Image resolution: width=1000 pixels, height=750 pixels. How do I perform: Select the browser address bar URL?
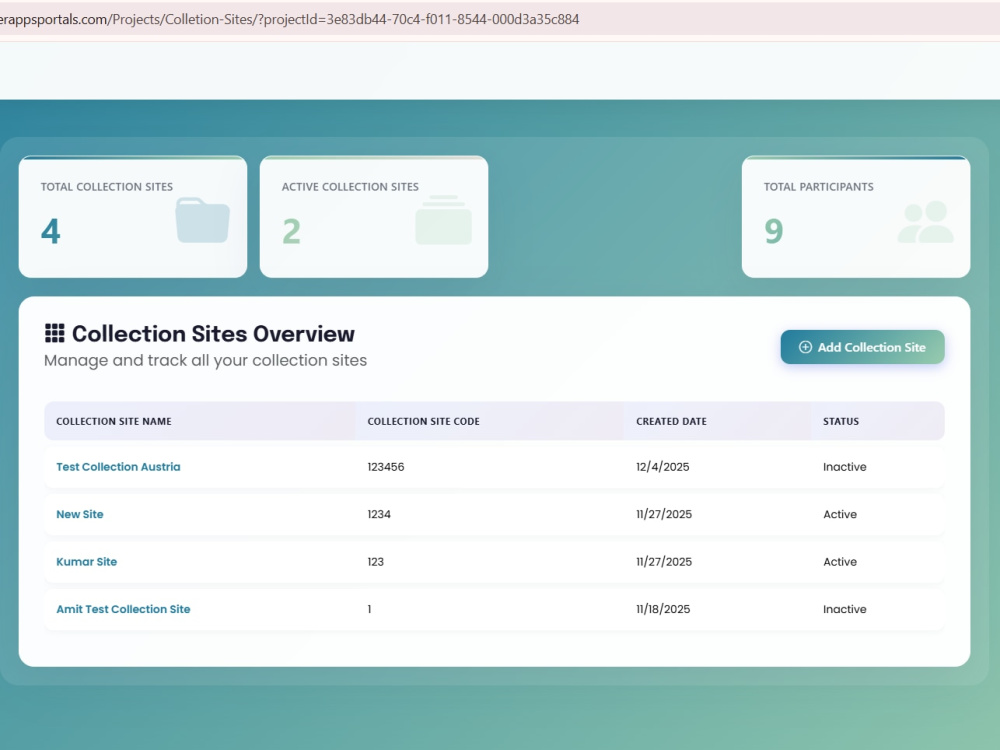290,19
